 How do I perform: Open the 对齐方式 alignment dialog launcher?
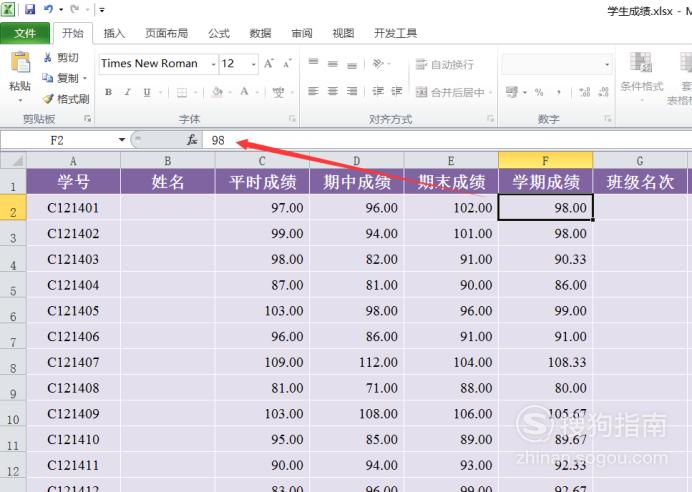click(490, 118)
